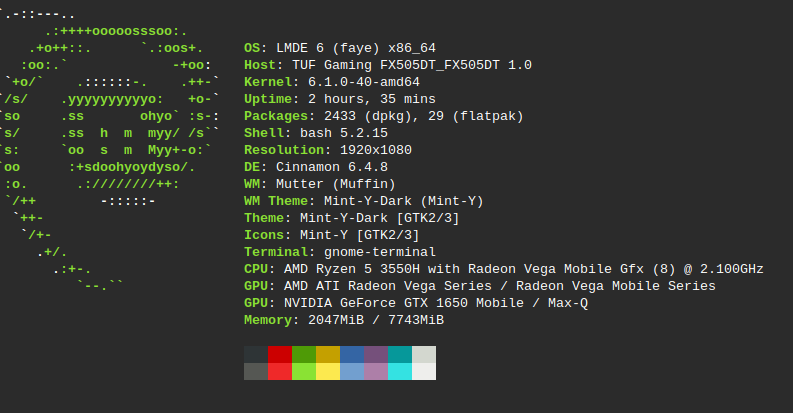This screenshot has height=413, width=793.
Task: Click the text '2433 (dpkg), 29 (flatpak)'
Action: [x=423, y=116]
